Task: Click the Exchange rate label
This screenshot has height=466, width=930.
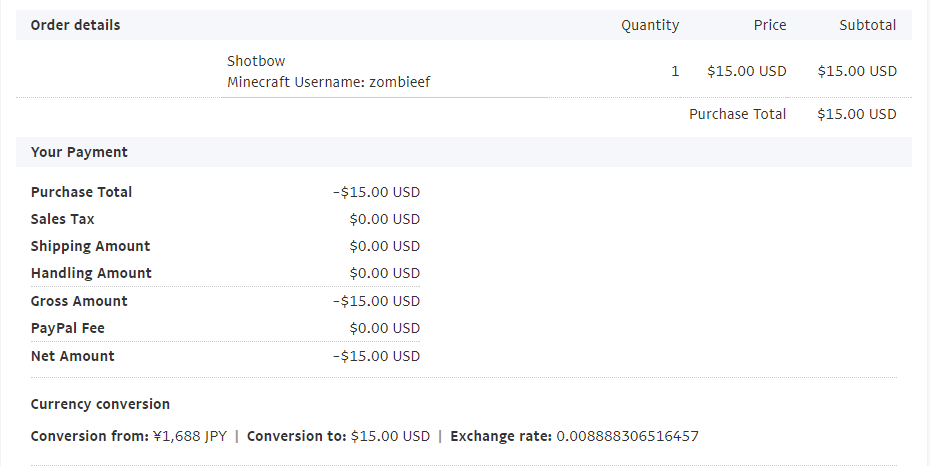Action: pyautogui.click(x=501, y=436)
